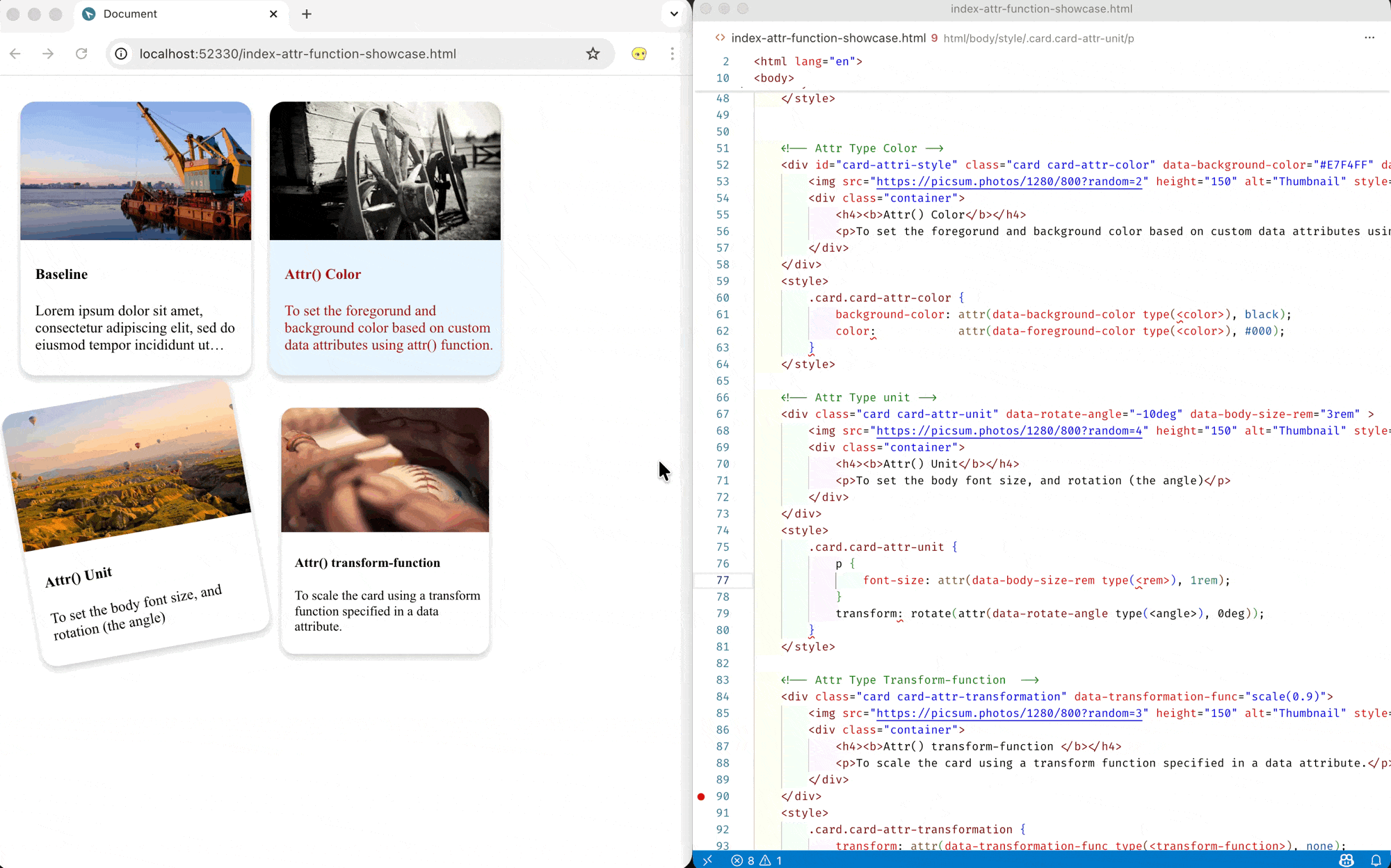This screenshot has width=1391, height=868.
Task: Show errors and warnings count panel
Action: click(x=757, y=860)
